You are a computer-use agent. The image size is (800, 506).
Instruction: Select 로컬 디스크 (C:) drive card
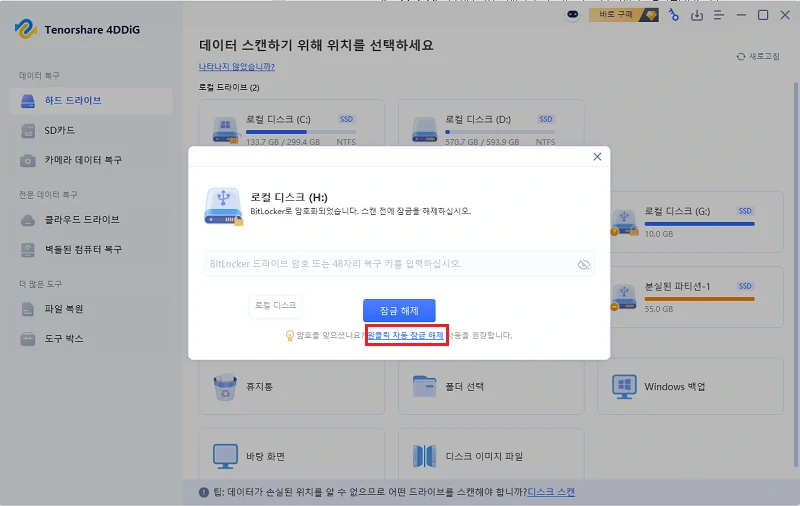(291, 122)
